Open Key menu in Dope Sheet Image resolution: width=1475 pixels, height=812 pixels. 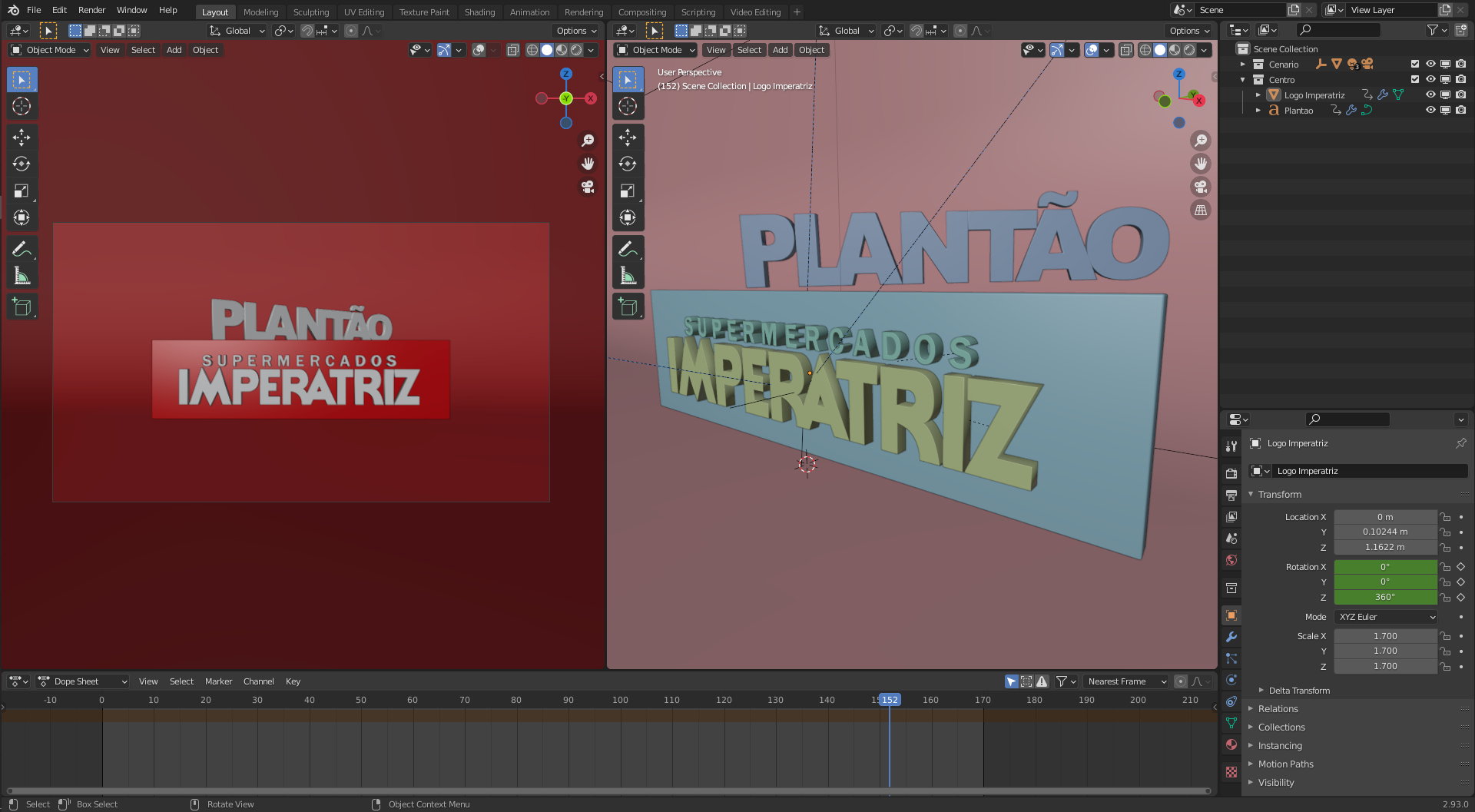[293, 681]
